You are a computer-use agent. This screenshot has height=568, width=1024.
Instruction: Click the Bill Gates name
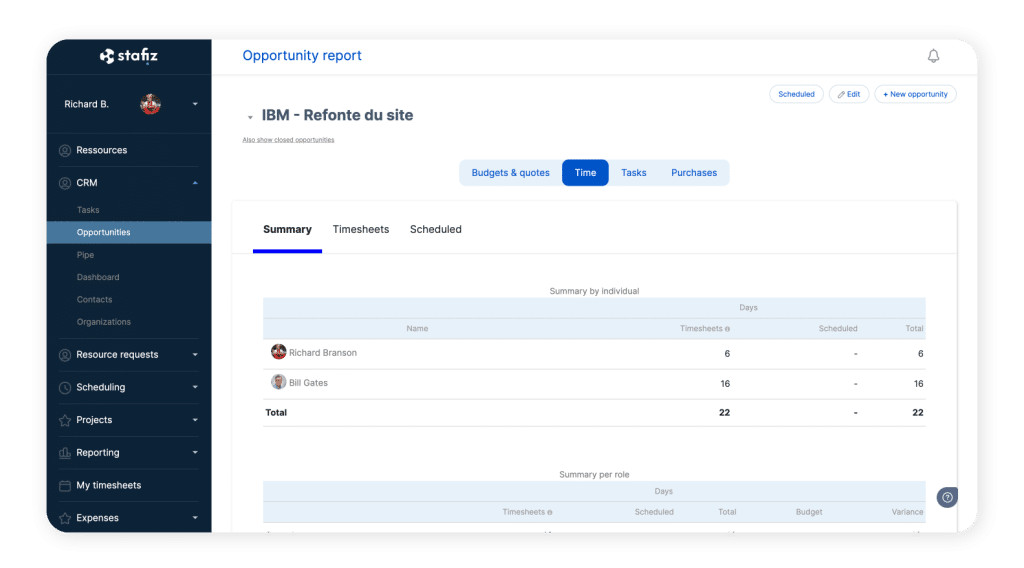308,383
